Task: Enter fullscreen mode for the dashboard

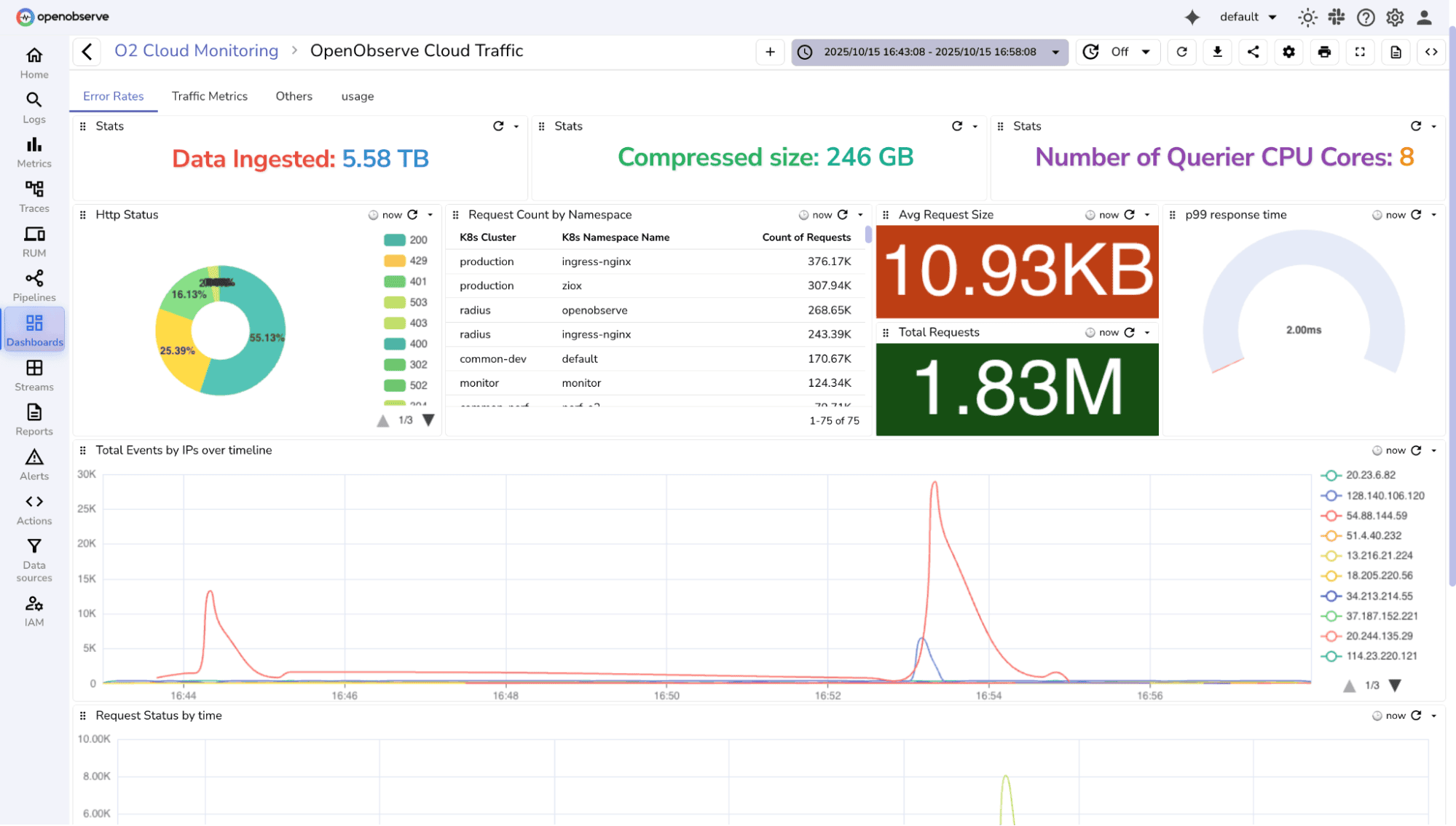Action: tap(1360, 52)
